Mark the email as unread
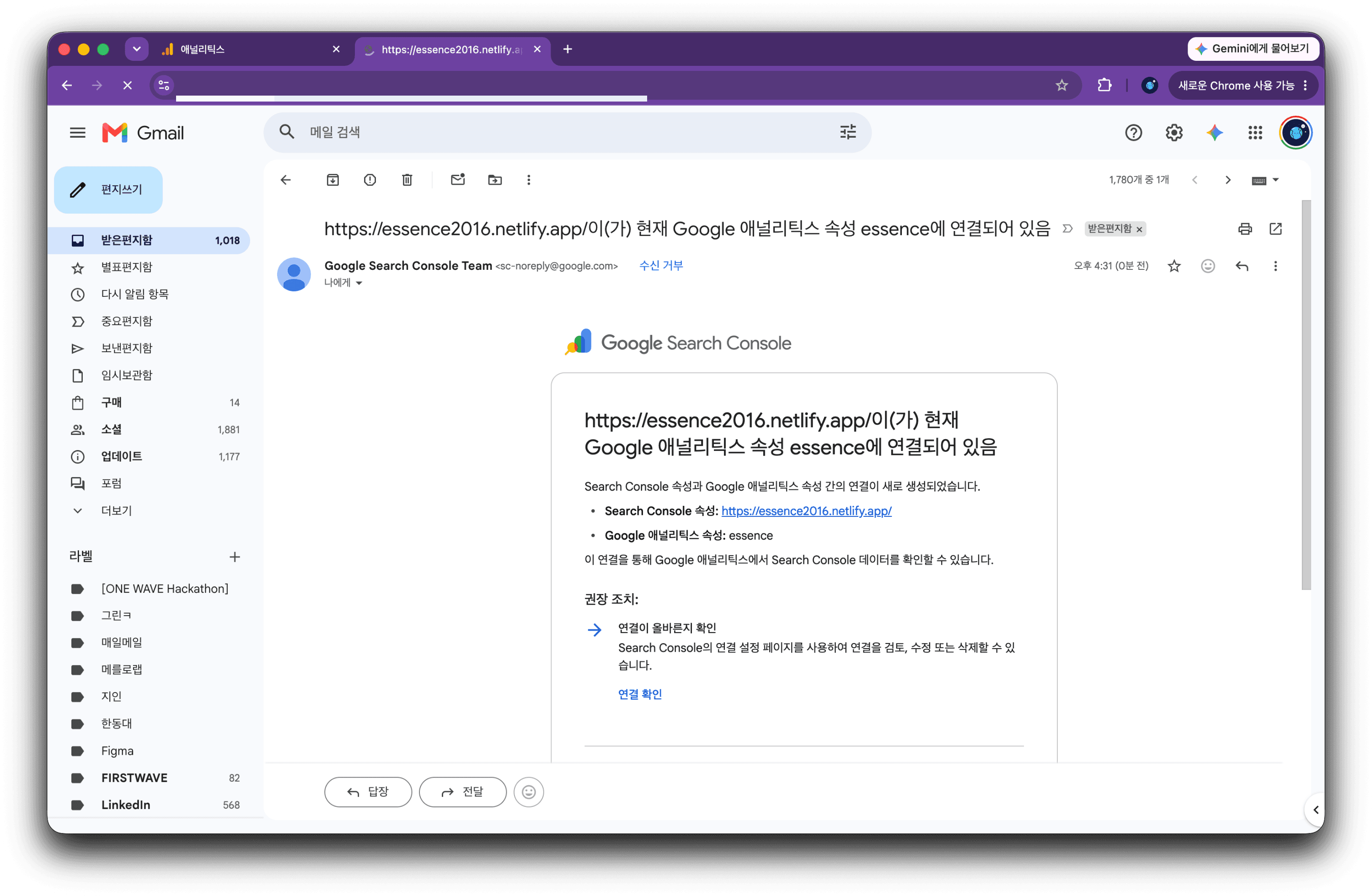The image size is (1372, 896). coord(458,180)
